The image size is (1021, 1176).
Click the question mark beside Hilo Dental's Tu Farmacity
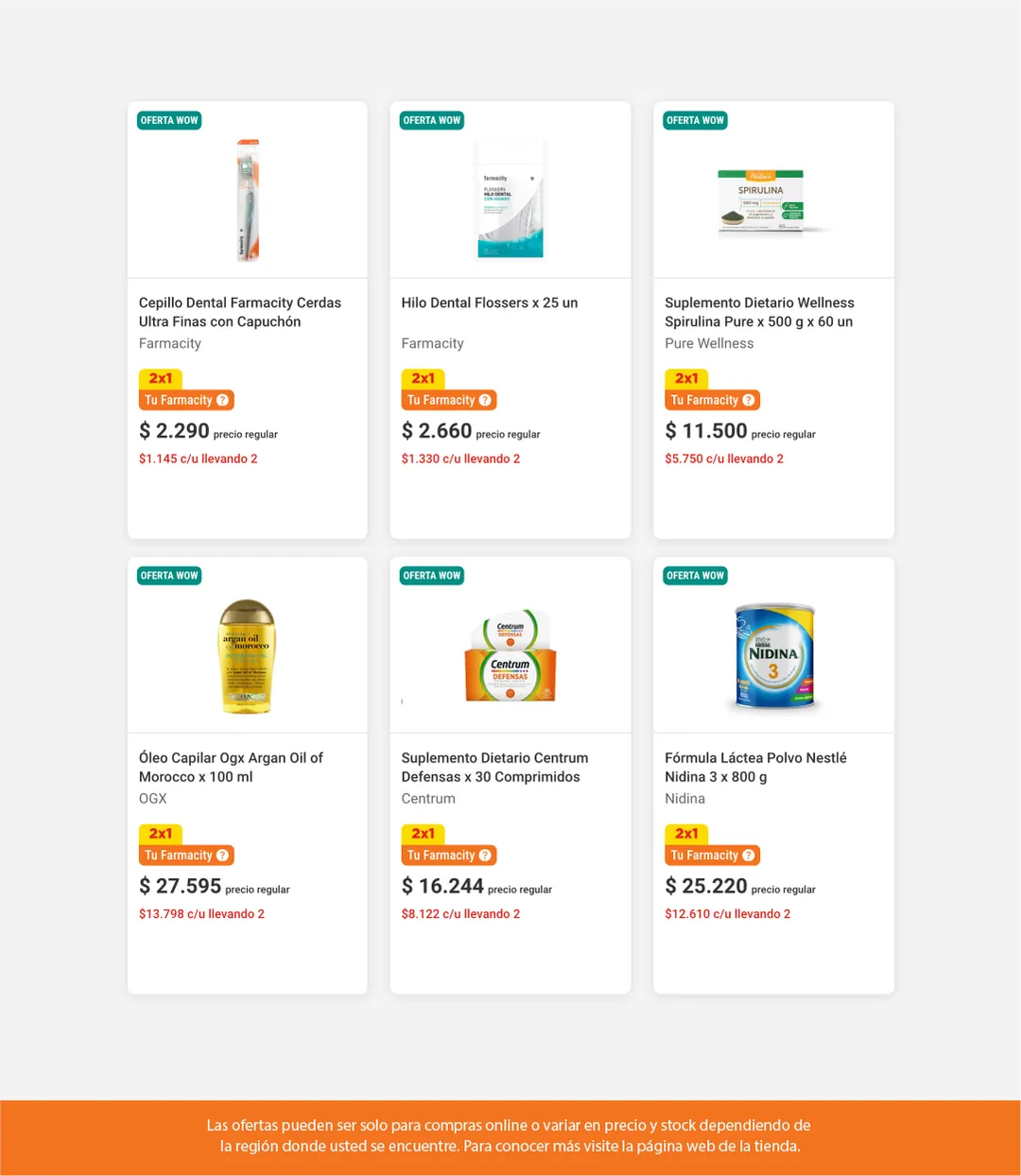pos(485,400)
